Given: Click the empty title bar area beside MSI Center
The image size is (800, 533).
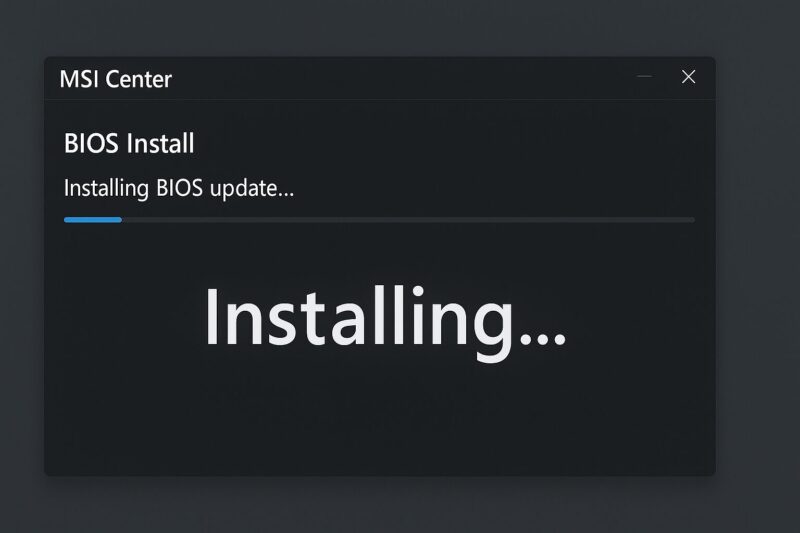Looking at the screenshot, I should [398, 79].
